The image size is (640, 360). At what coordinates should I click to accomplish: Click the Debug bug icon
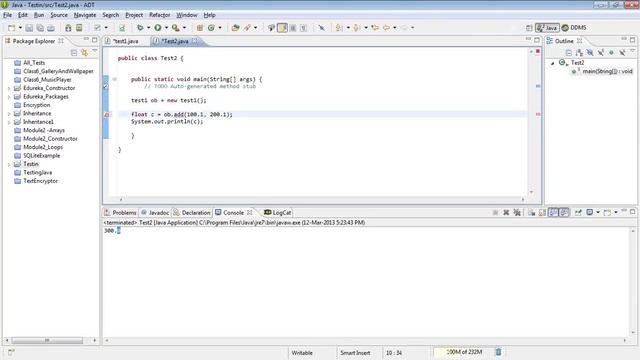point(140,28)
